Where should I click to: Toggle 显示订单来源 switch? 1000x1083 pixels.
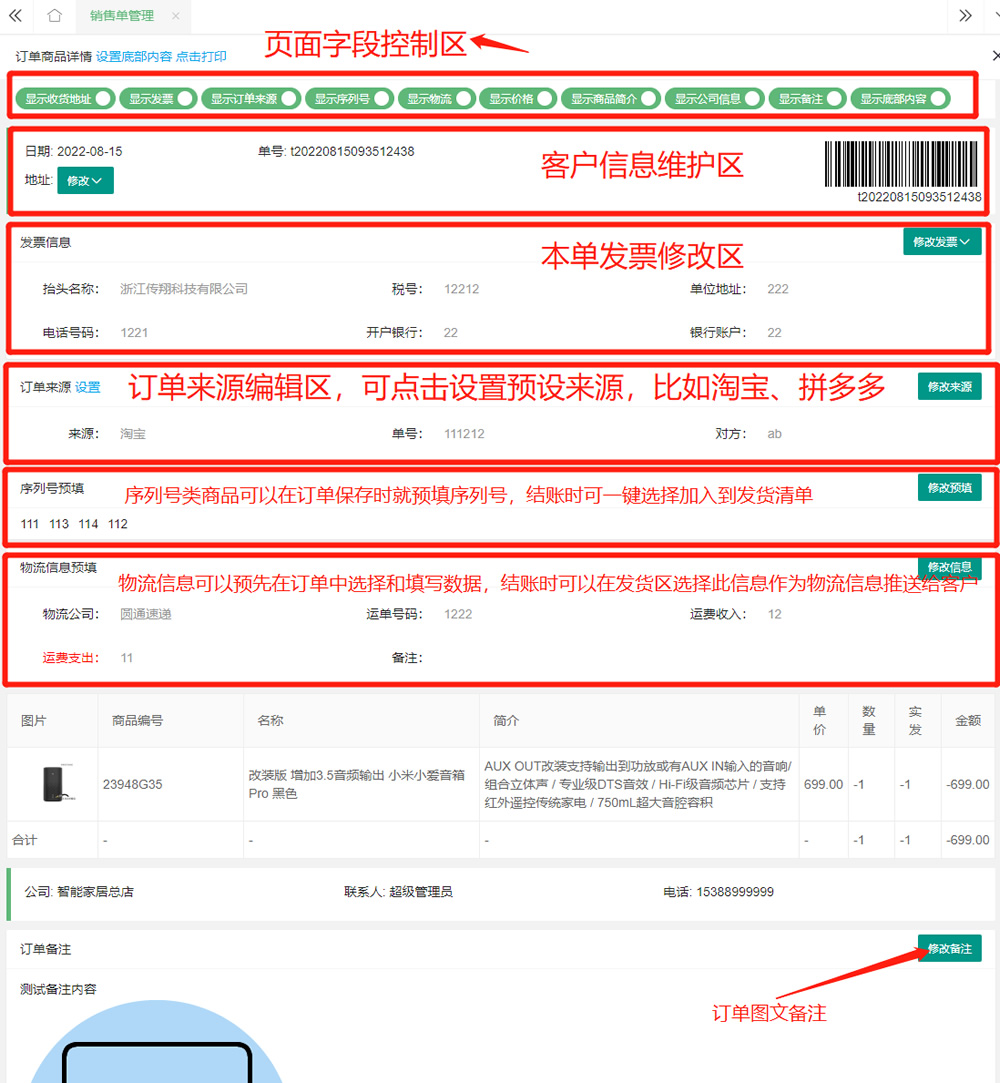[x=250, y=99]
